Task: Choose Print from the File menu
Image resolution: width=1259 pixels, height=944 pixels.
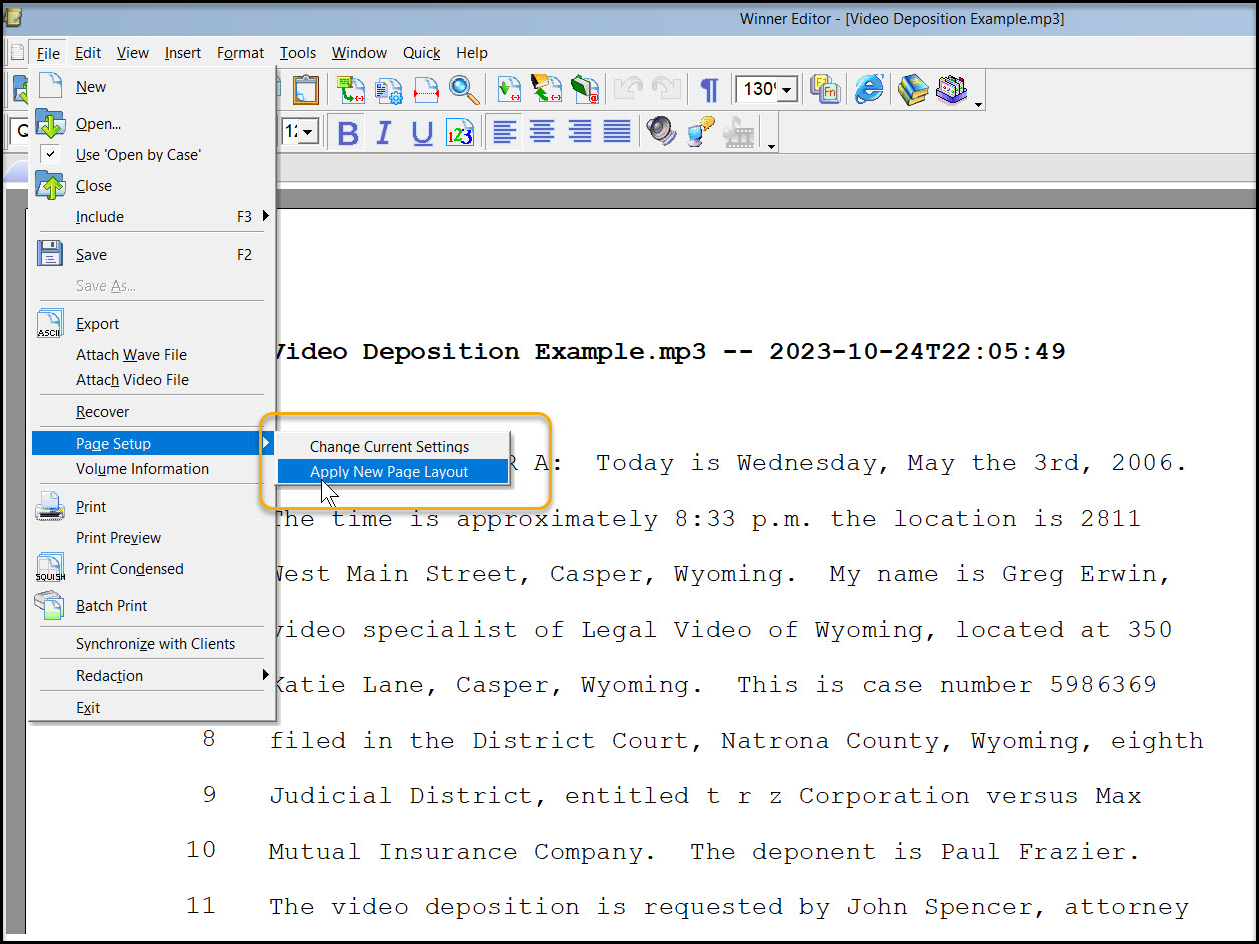Action: click(x=153, y=507)
